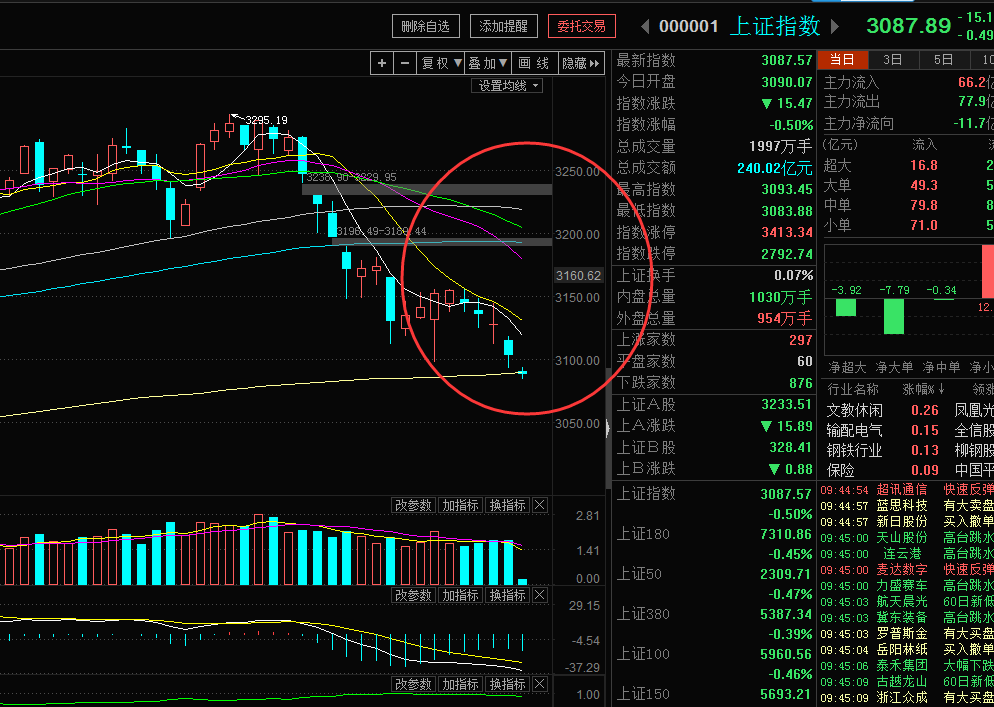The width and height of the screenshot is (994, 707).
Task: Select the 当日 tab
Action: click(842, 60)
